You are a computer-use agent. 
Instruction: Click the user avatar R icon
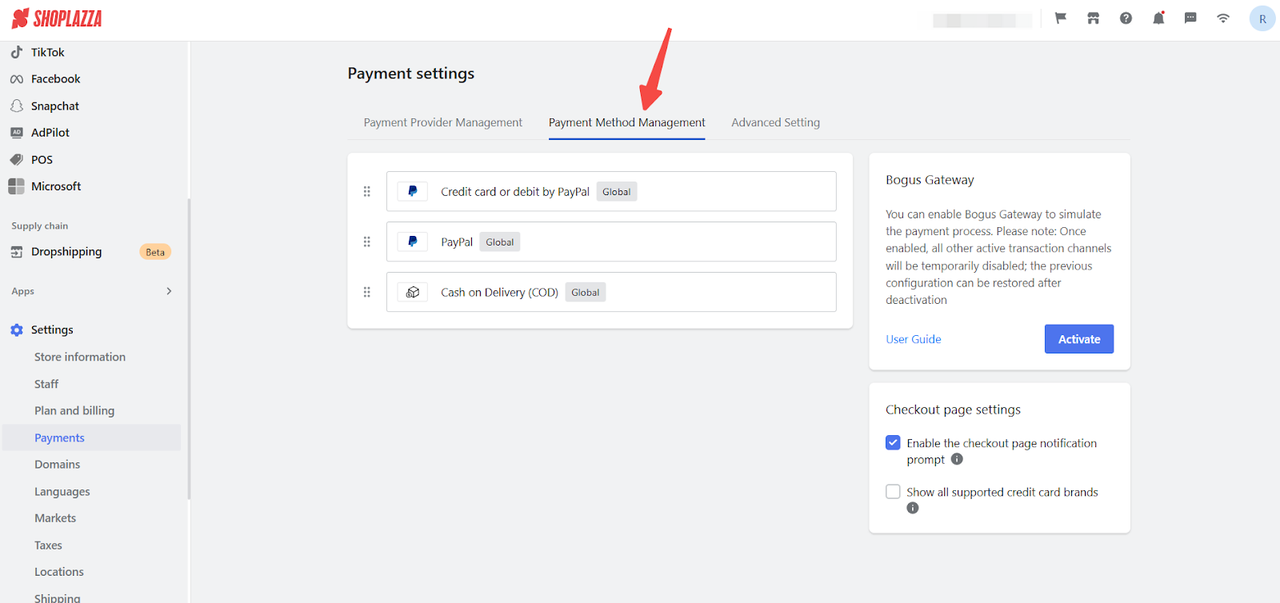1262,18
